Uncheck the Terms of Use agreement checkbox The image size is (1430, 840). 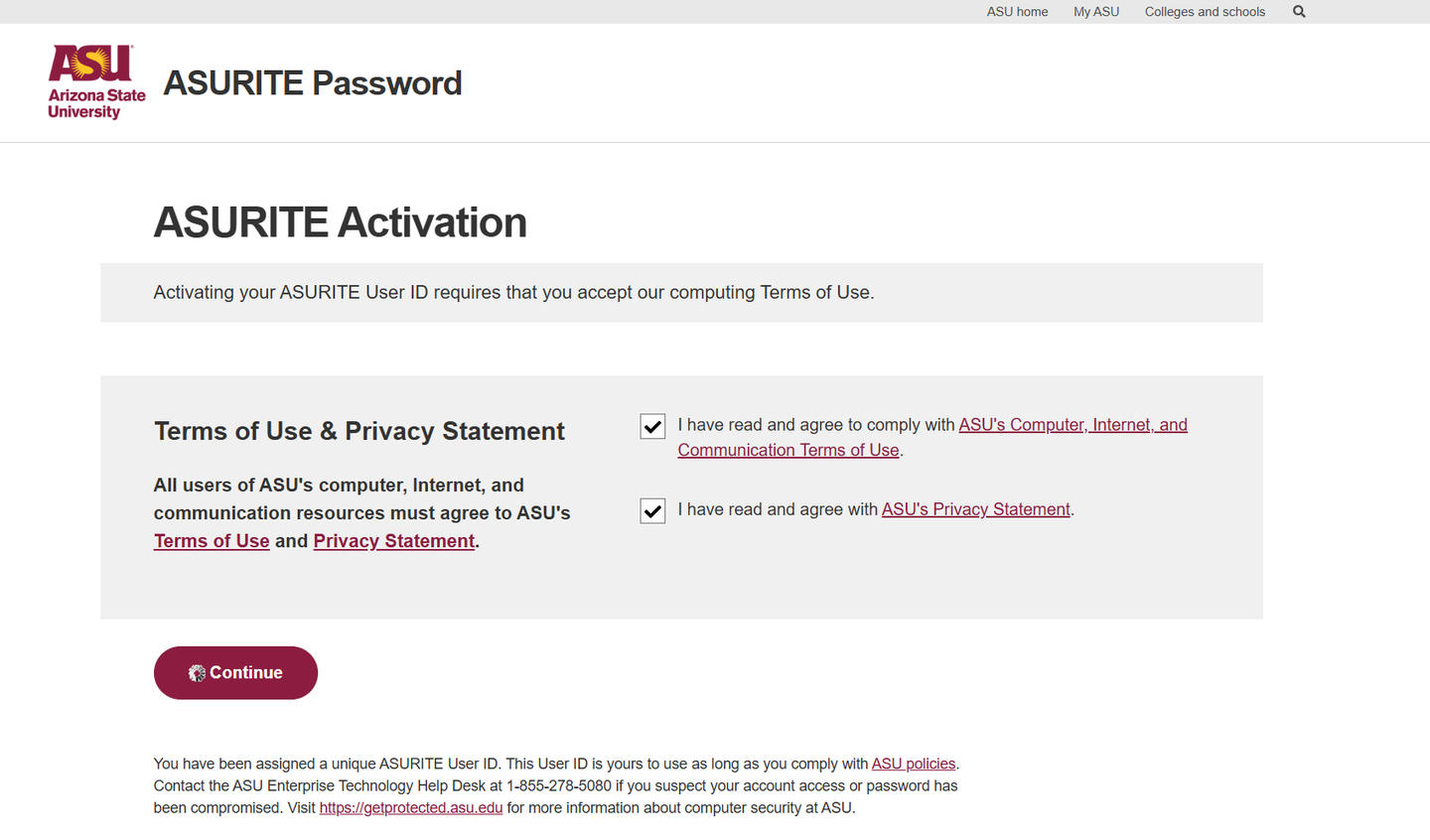click(652, 427)
